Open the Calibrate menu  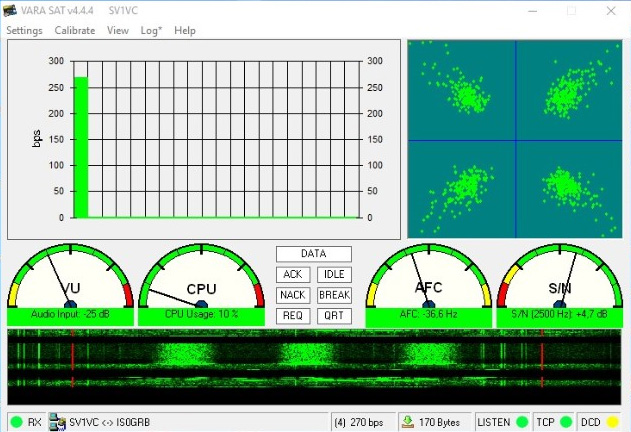click(75, 31)
